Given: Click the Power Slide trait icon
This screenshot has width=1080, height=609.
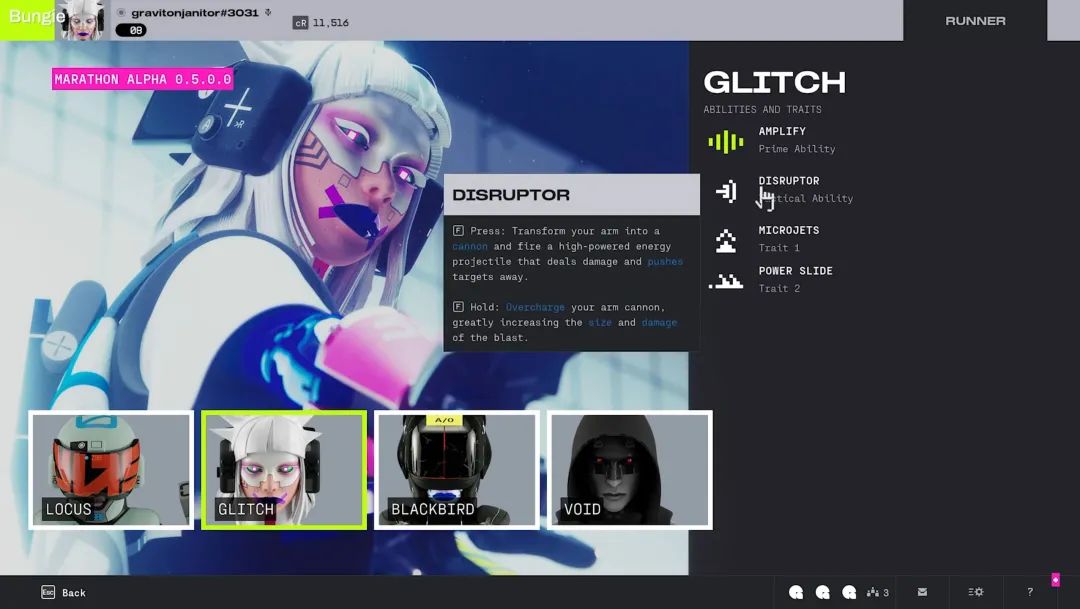Looking at the screenshot, I should pos(726,281).
